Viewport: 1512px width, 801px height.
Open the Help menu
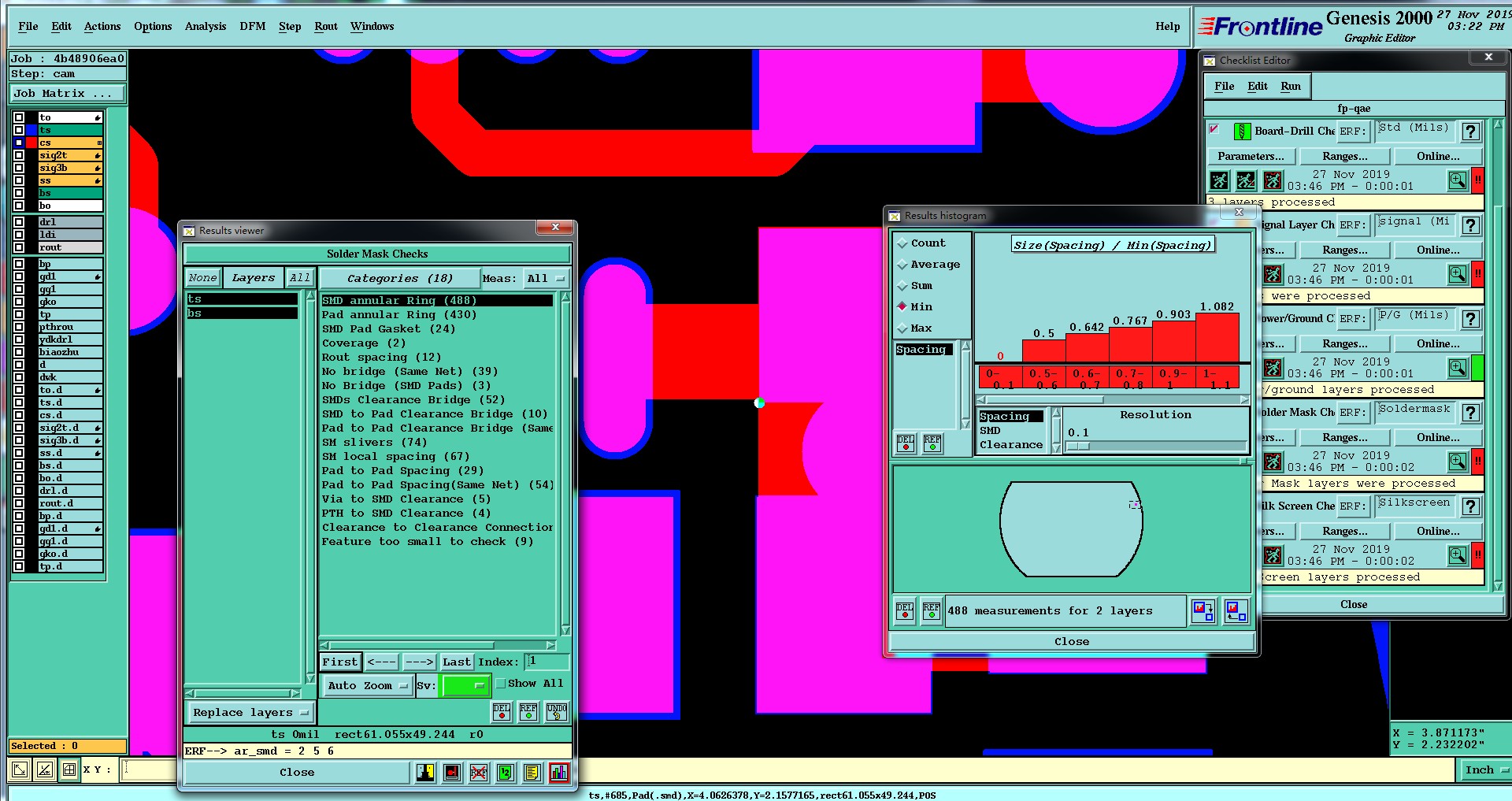(x=1168, y=27)
